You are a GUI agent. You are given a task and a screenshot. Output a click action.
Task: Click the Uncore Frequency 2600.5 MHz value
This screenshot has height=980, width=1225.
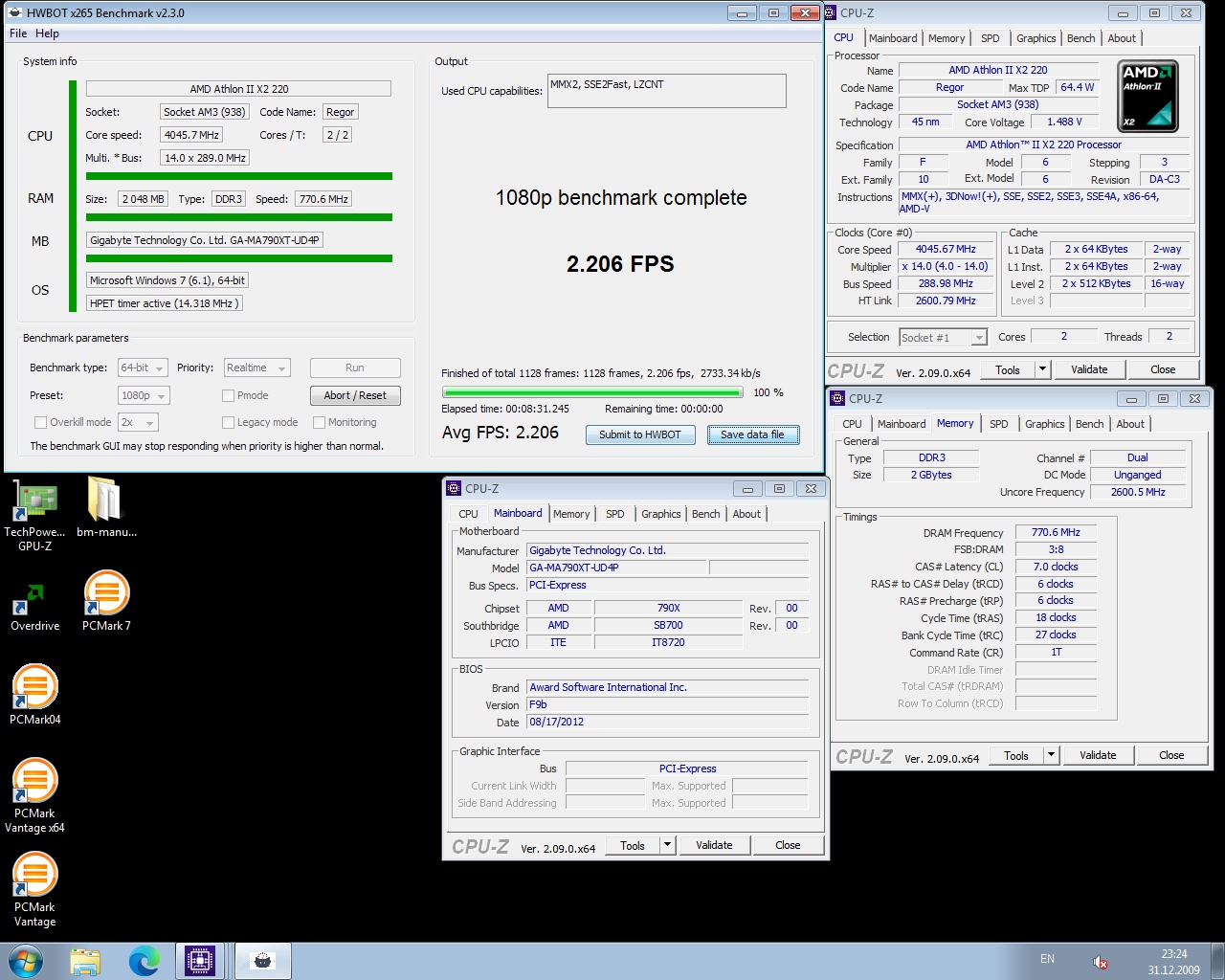[1138, 492]
